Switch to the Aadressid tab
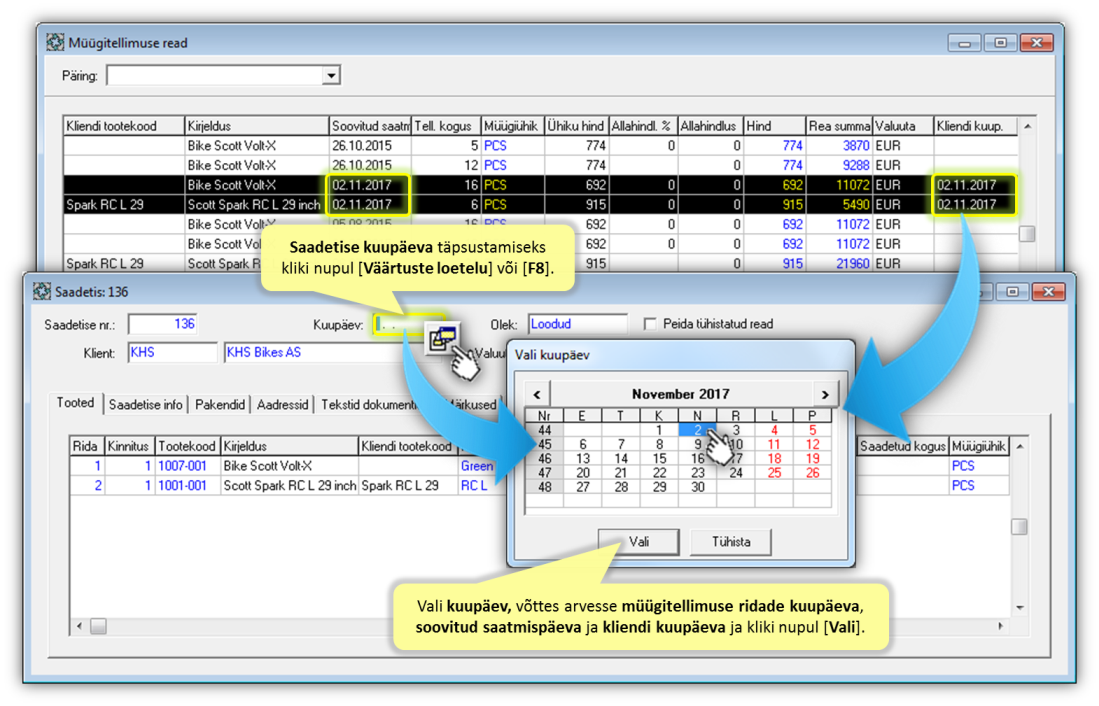 point(282,405)
